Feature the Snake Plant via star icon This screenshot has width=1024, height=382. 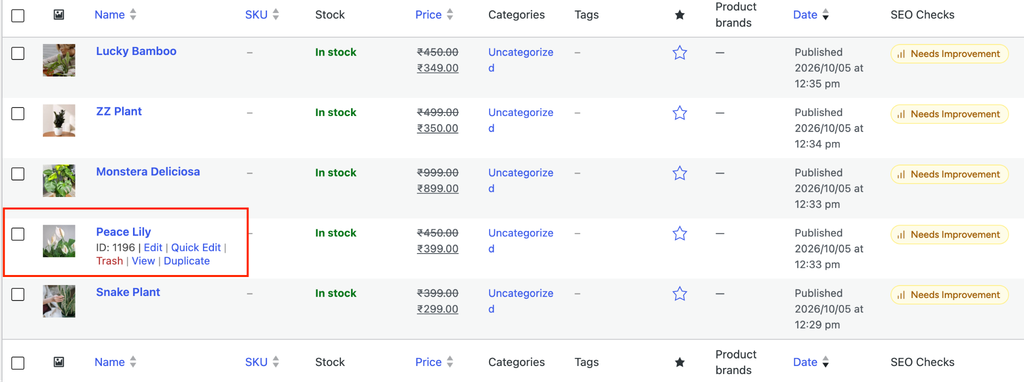pyautogui.click(x=680, y=294)
